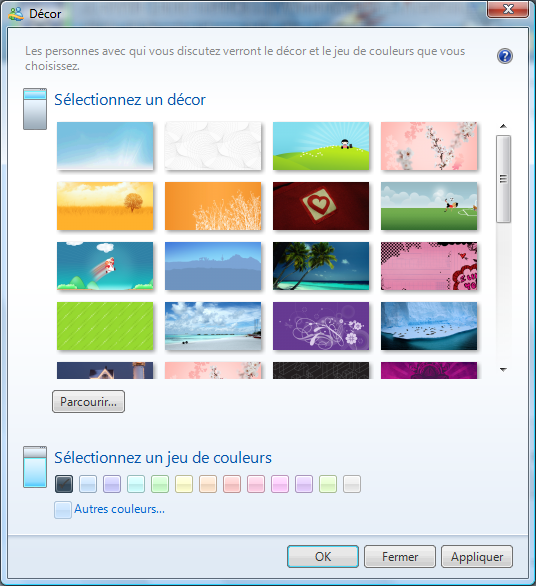Select the dark checked color swatch

pyautogui.click(x=64, y=484)
